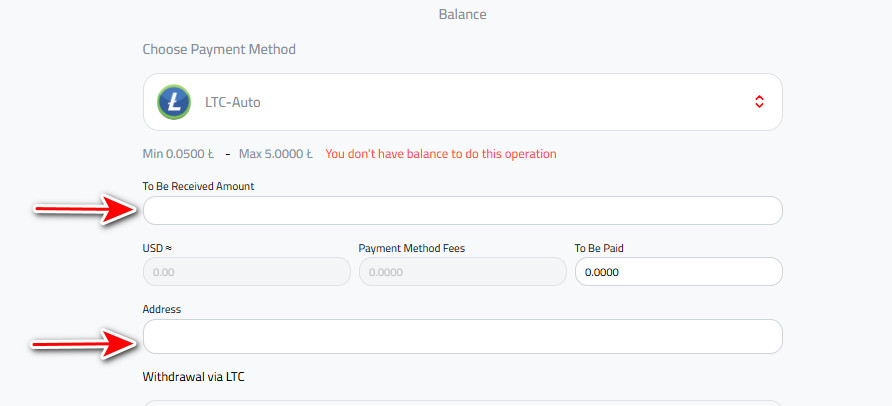Click the Choose Payment Method label
The width and height of the screenshot is (892, 406).
[219, 49]
